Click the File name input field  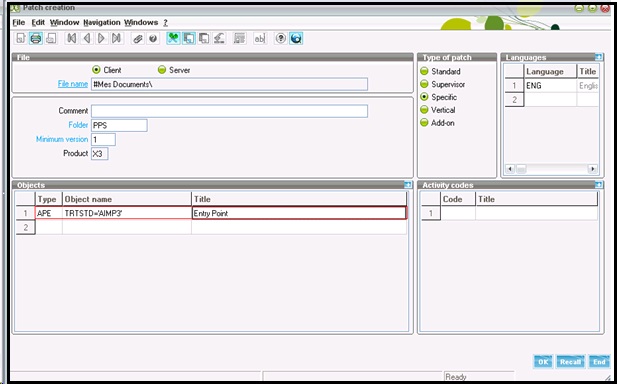229,84
